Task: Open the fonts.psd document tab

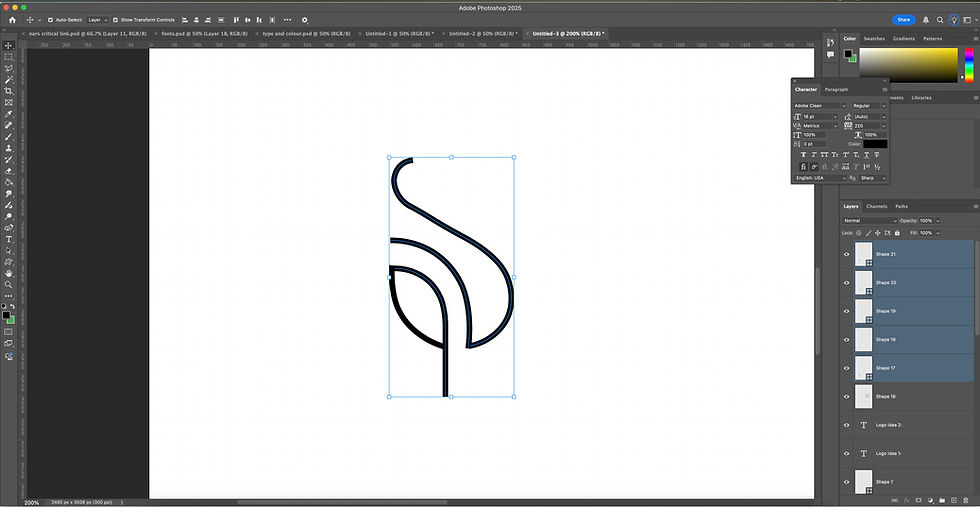Action: 204,33
